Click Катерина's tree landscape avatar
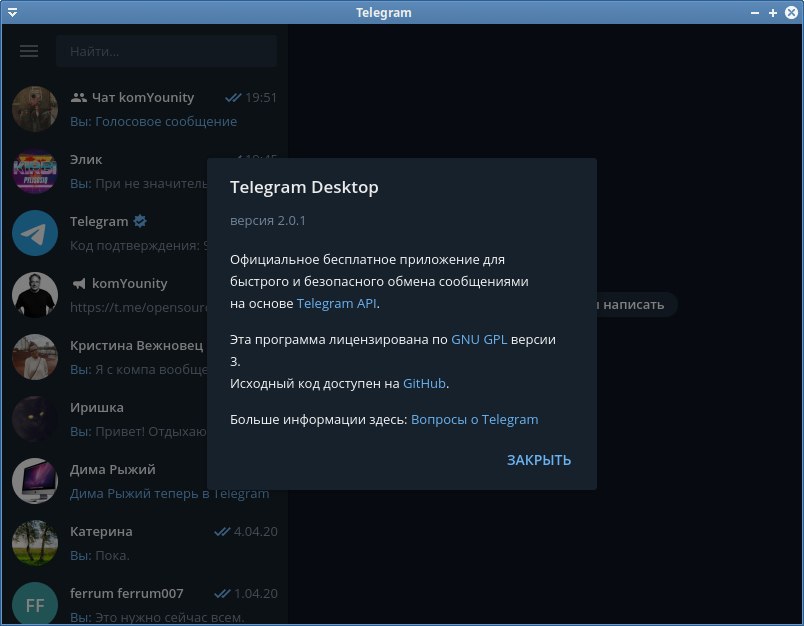Viewport: 804px width, 626px height. [x=35, y=543]
